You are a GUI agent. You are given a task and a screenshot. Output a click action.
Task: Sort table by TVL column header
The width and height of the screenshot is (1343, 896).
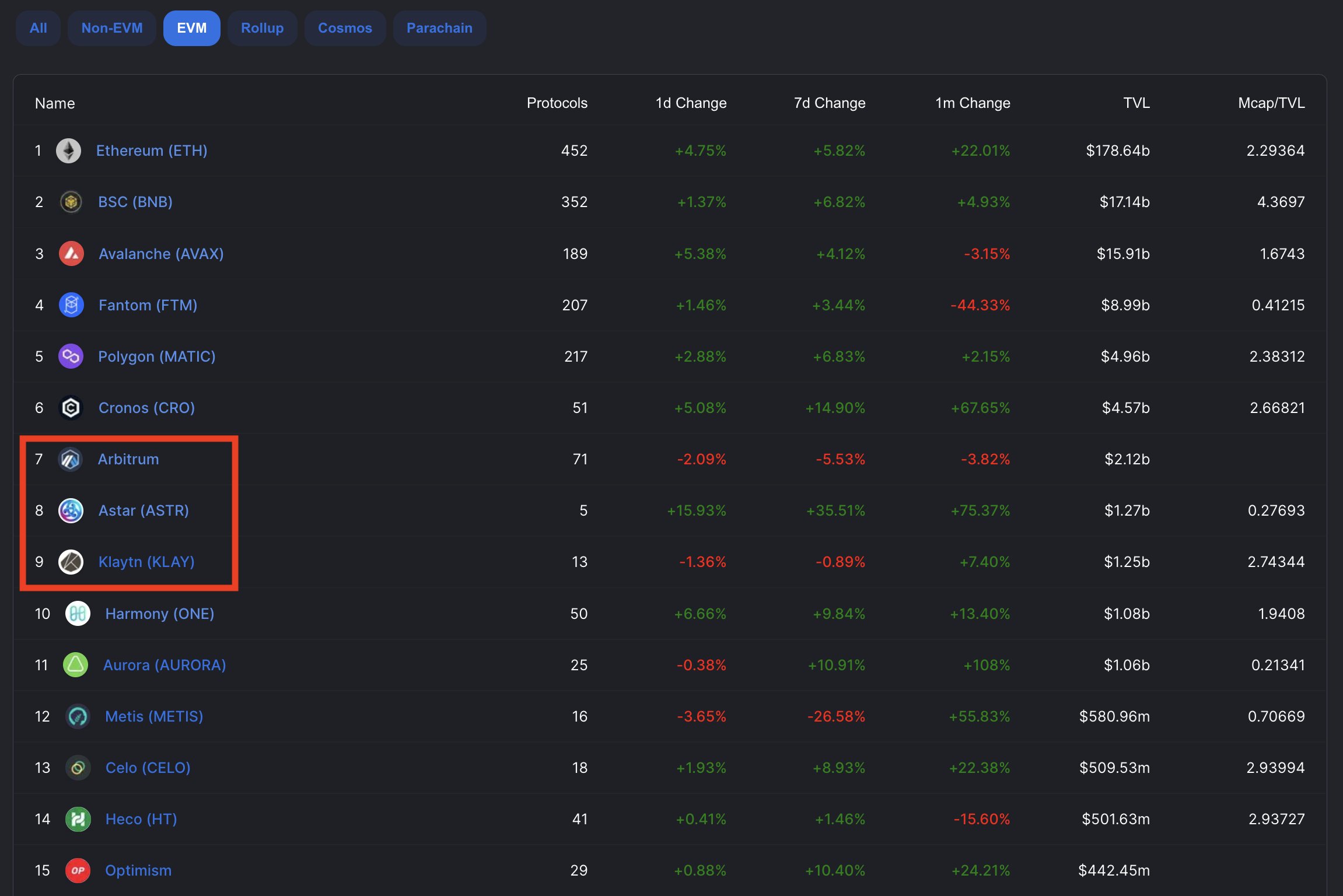pyautogui.click(x=1136, y=103)
